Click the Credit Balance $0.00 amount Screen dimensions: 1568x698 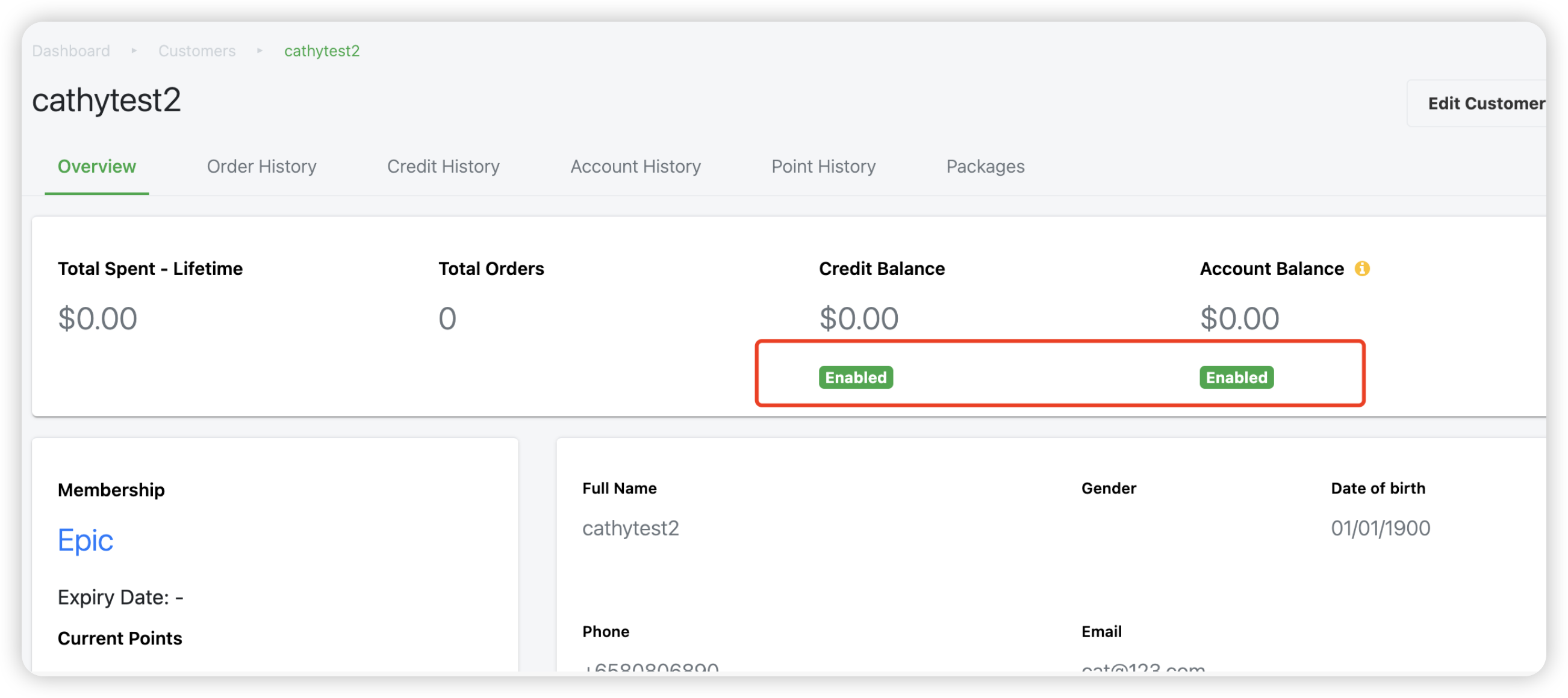tap(858, 318)
